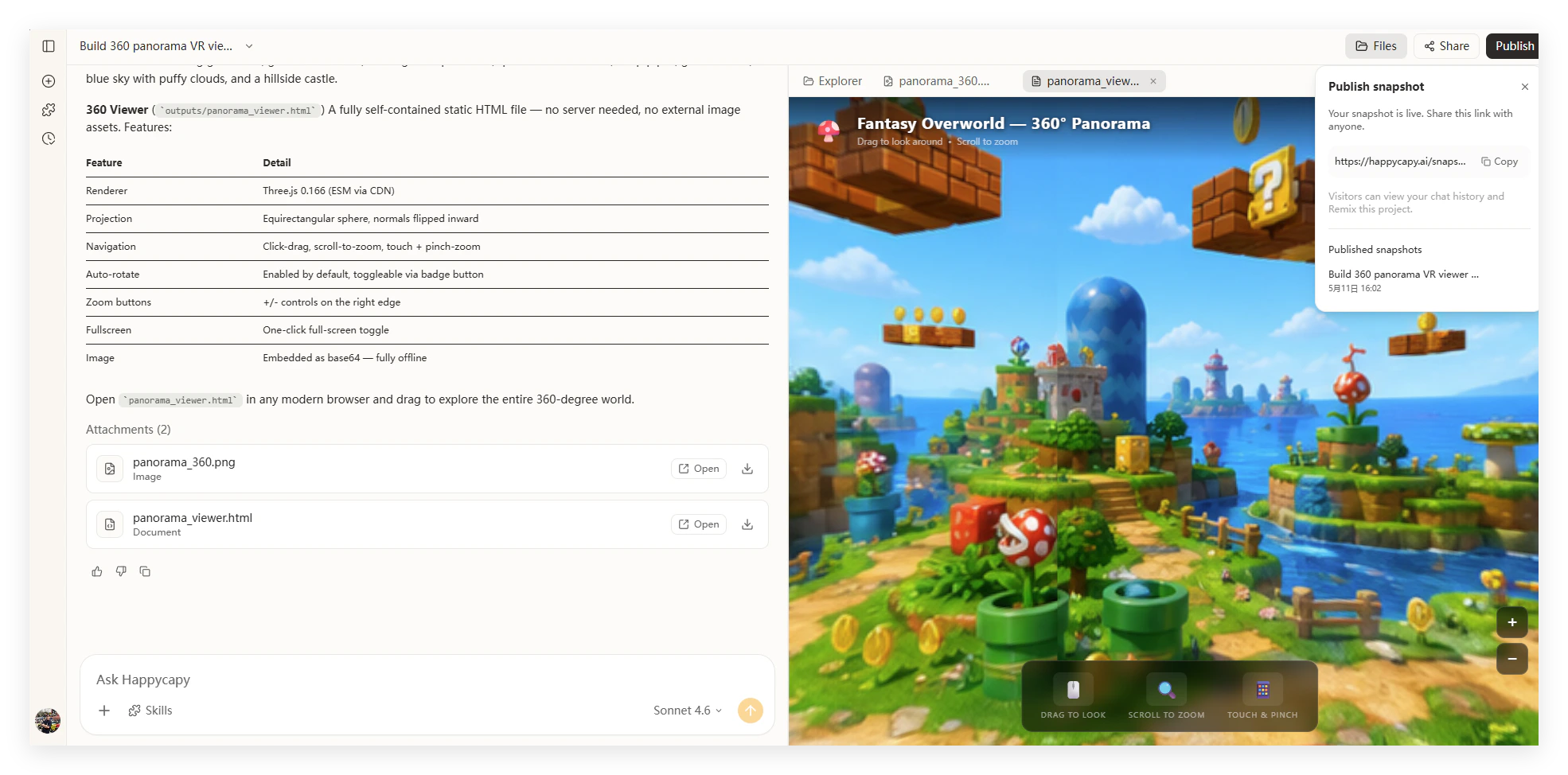This screenshot has width=1568, height=775.
Task: Open the skills puzzle icon in sidebar
Action: [x=49, y=110]
